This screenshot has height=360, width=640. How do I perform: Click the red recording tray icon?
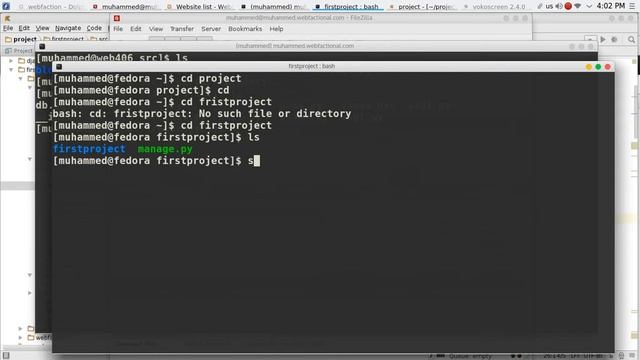point(568,6)
